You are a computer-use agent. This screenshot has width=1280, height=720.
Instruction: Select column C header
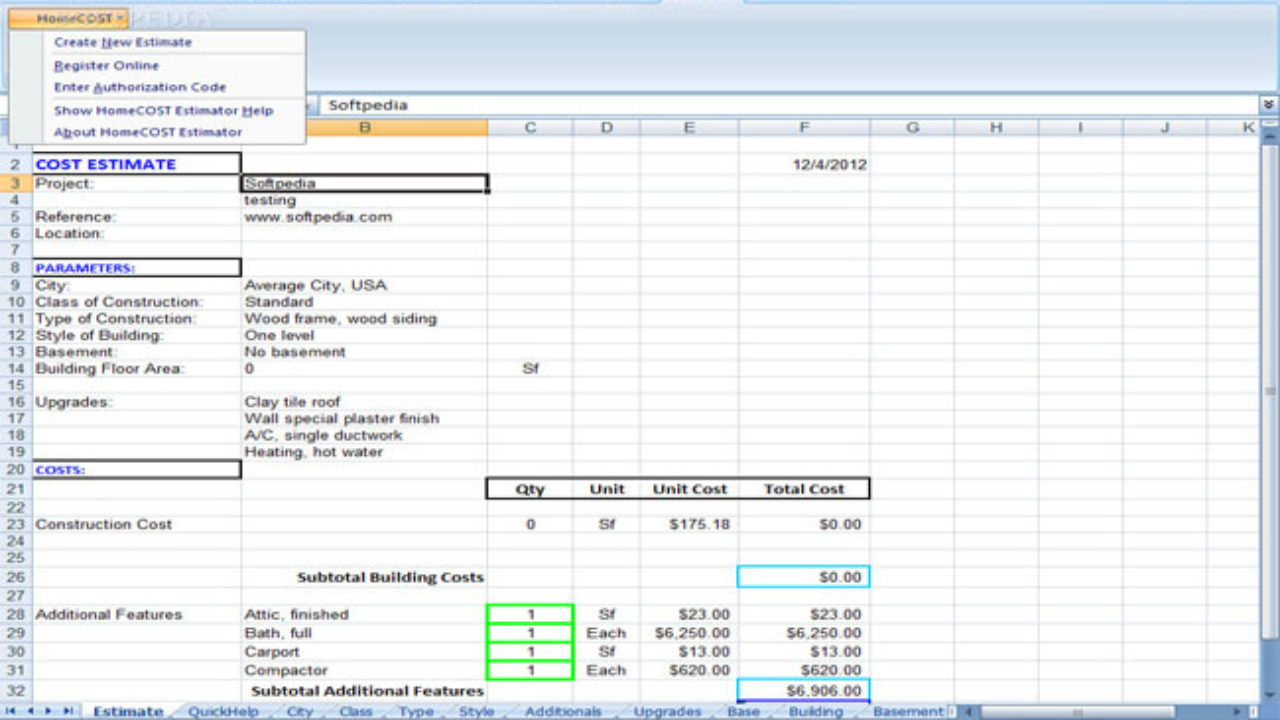tap(530, 128)
